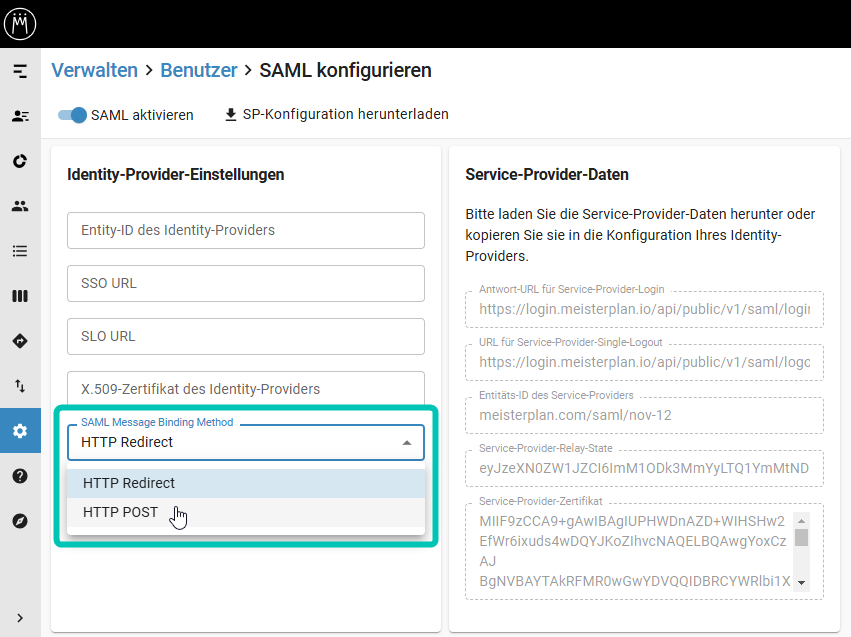Click the certificate scrollbar down arrow
This screenshot has width=851, height=637.
(802, 583)
